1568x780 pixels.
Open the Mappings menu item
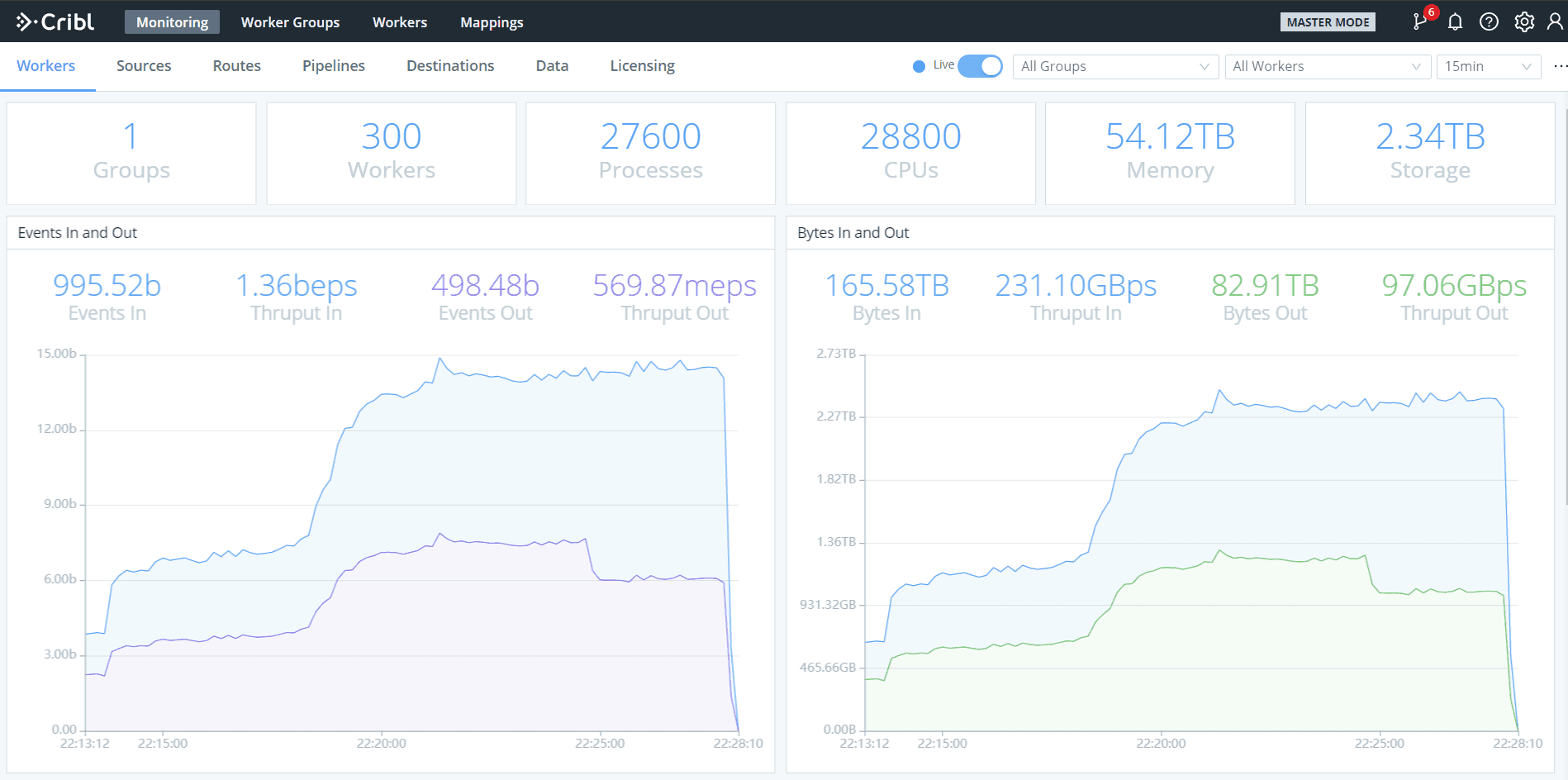tap(492, 22)
